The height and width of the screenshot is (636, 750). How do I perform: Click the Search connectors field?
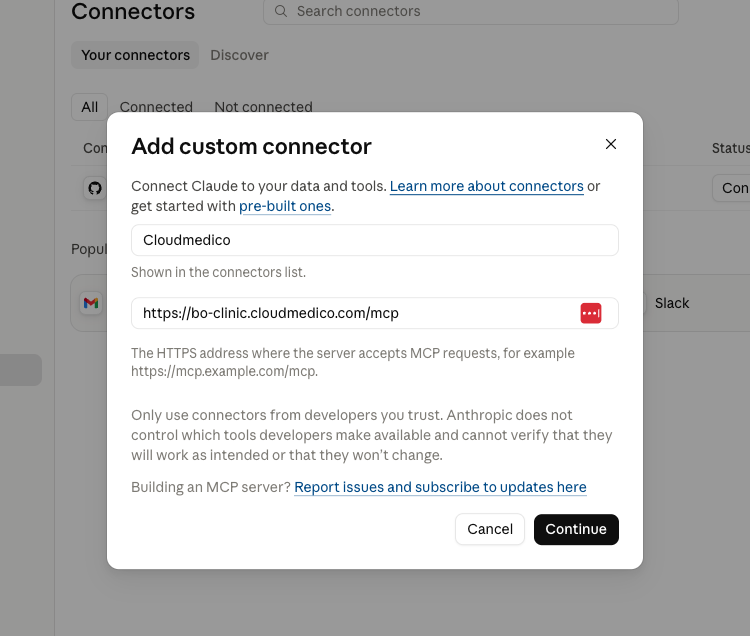(x=471, y=11)
